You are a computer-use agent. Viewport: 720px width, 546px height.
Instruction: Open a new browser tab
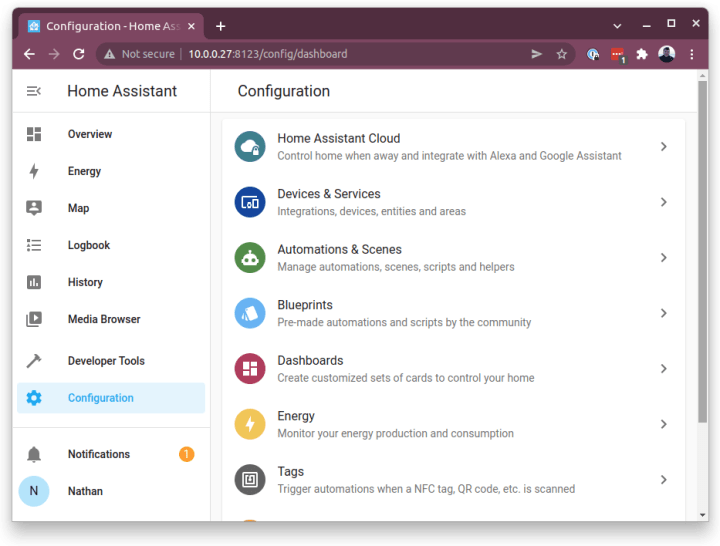pyautogui.click(x=220, y=26)
